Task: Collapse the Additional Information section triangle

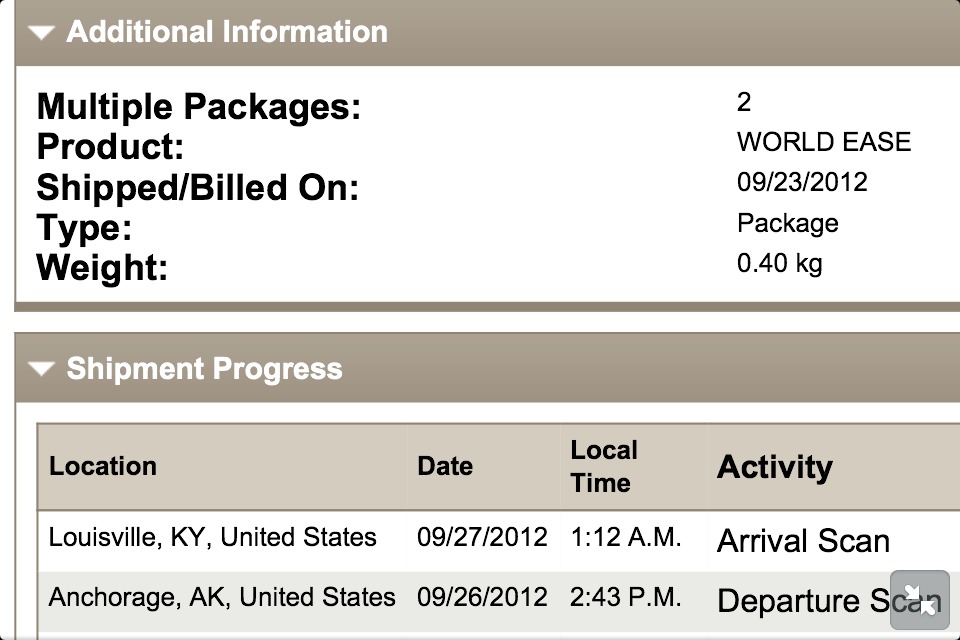Action: tap(41, 32)
